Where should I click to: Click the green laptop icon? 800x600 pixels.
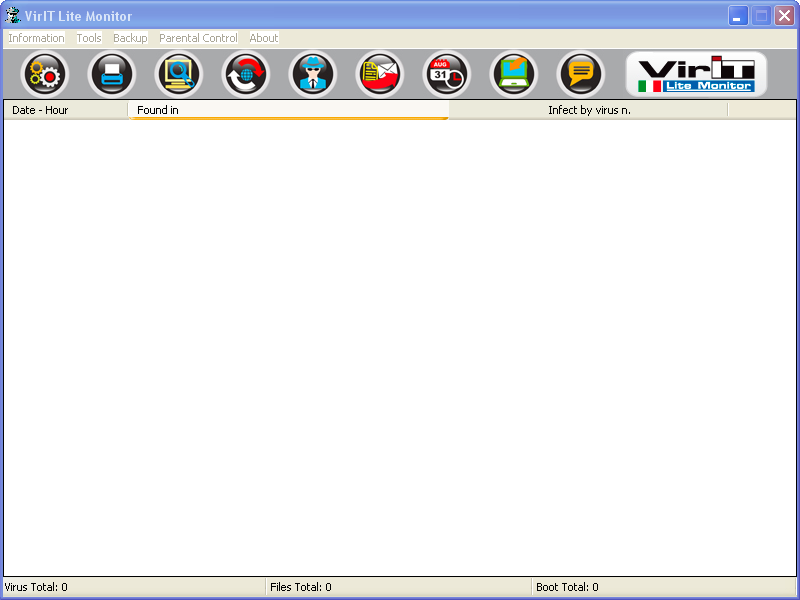point(513,74)
